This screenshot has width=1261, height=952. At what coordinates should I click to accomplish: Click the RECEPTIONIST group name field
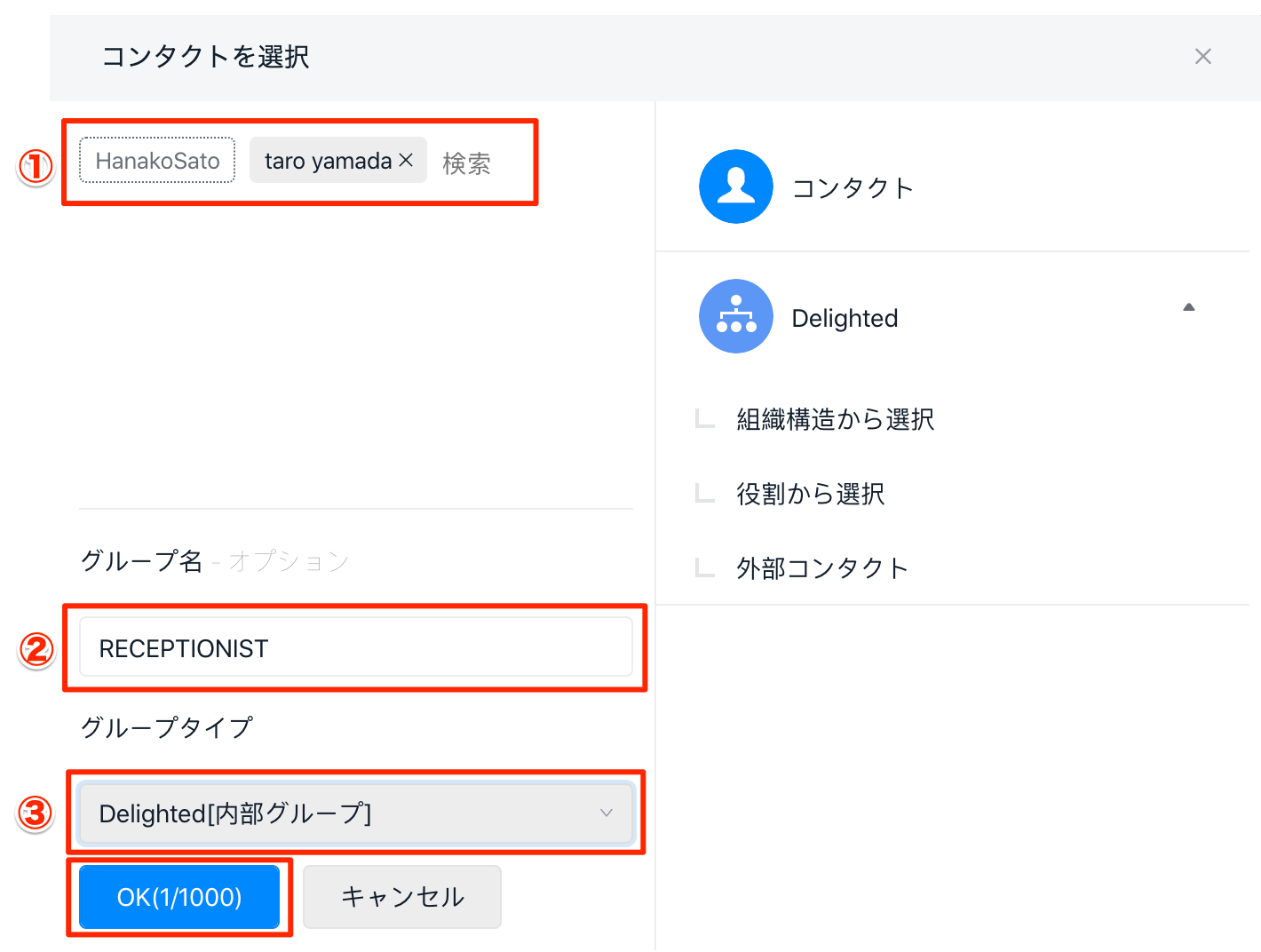point(355,648)
